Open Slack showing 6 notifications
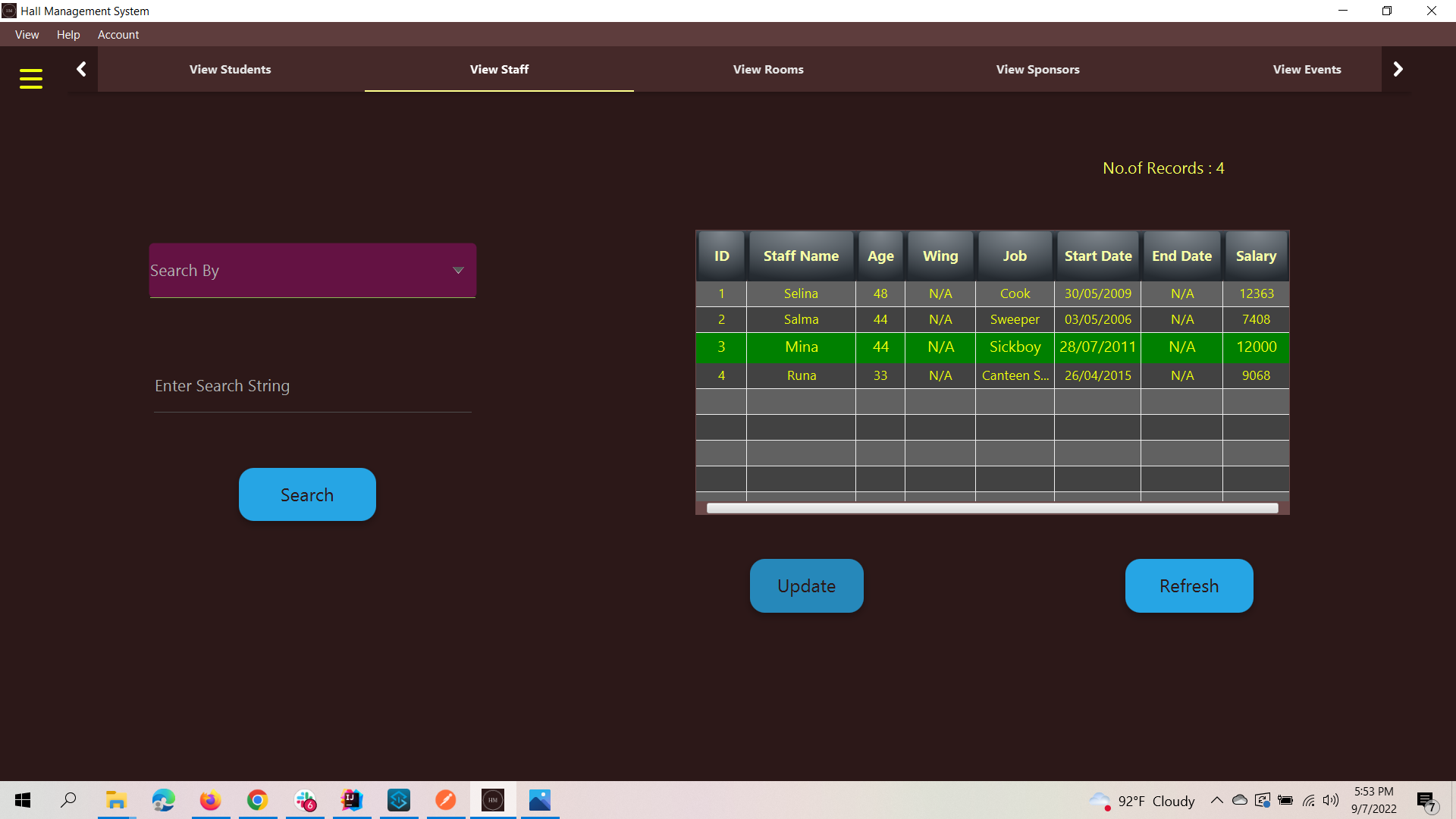This screenshot has width=1456, height=819. click(305, 800)
